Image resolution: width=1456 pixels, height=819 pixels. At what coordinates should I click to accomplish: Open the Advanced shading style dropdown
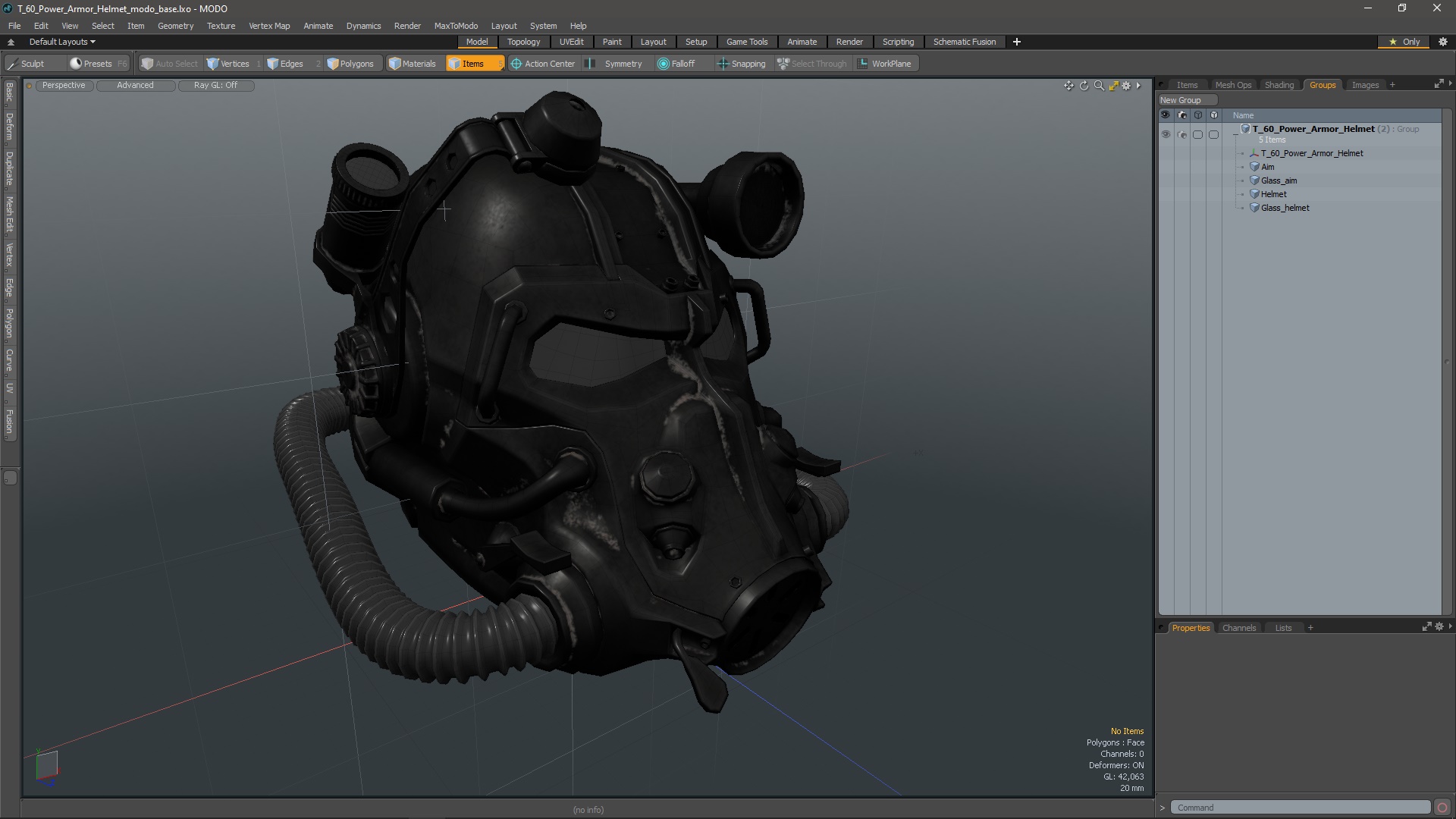[x=135, y=86]
